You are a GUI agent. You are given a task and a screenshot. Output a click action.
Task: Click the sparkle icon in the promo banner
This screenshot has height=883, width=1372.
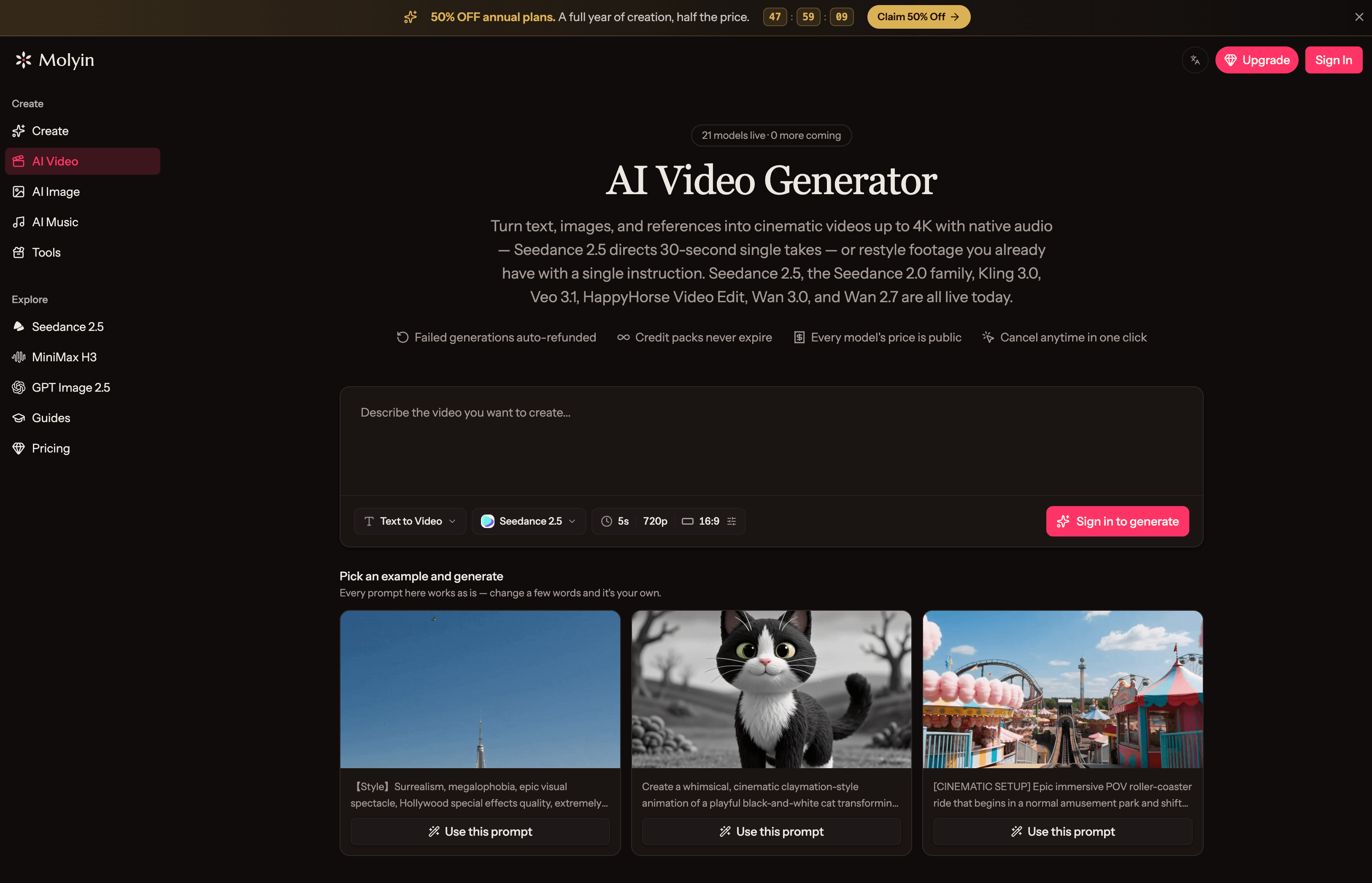[x=411, y=17]
